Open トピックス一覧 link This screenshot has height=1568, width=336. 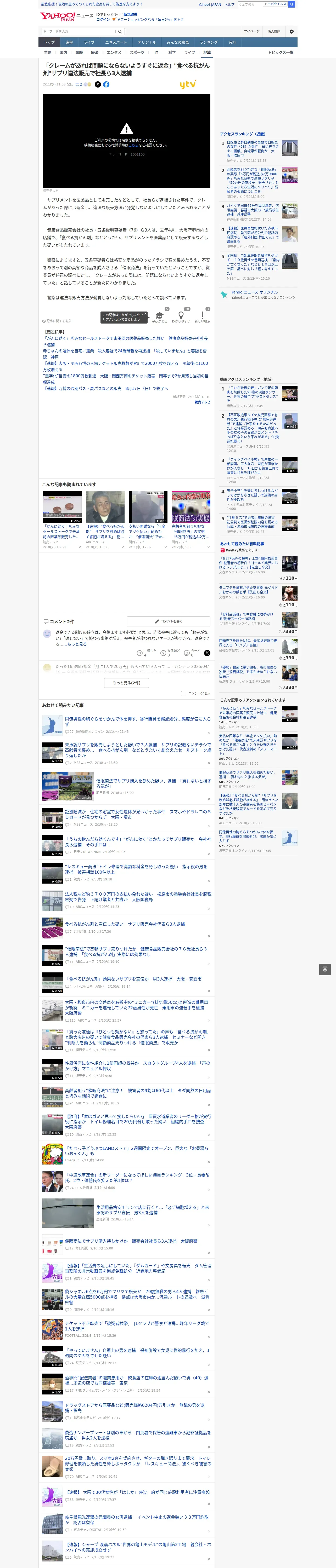[281, 52]
